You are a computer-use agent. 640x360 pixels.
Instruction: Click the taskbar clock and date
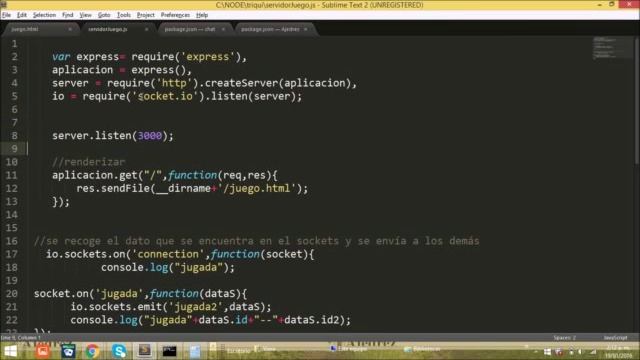pyautogui.click(x=618, y=351)
